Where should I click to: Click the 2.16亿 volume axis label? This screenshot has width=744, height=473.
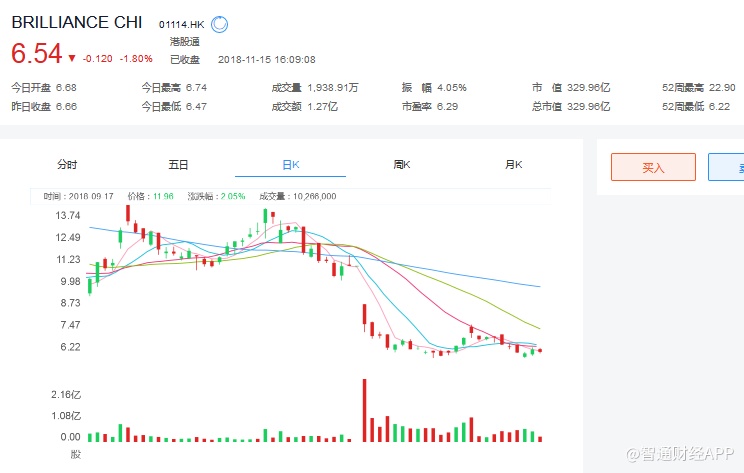[66, 396]
